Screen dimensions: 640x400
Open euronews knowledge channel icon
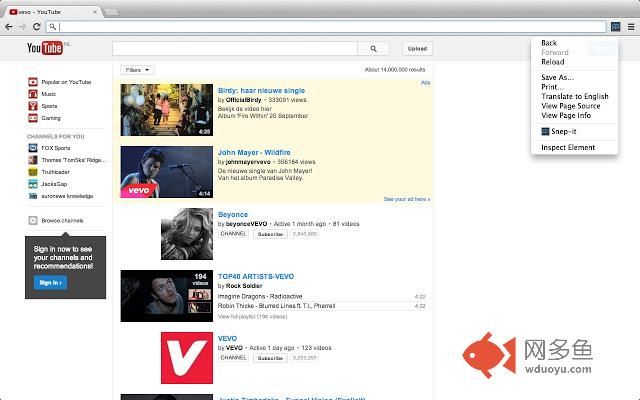pyautogui.click(x=33, y=196)
